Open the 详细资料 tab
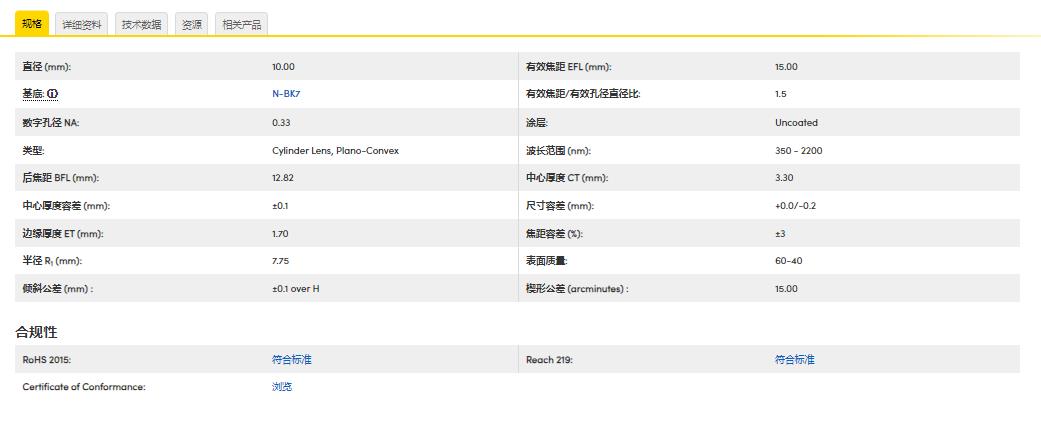Image resolution: width=1041 pixels, height=428 pixels. coord(82,25)
